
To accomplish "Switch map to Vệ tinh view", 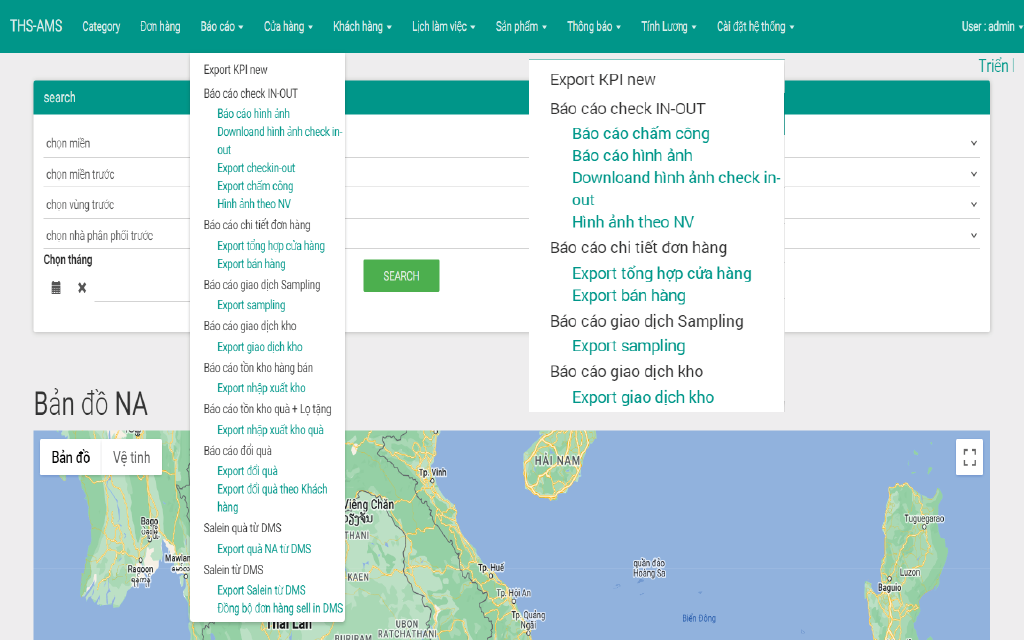I will tap(131, 457).
